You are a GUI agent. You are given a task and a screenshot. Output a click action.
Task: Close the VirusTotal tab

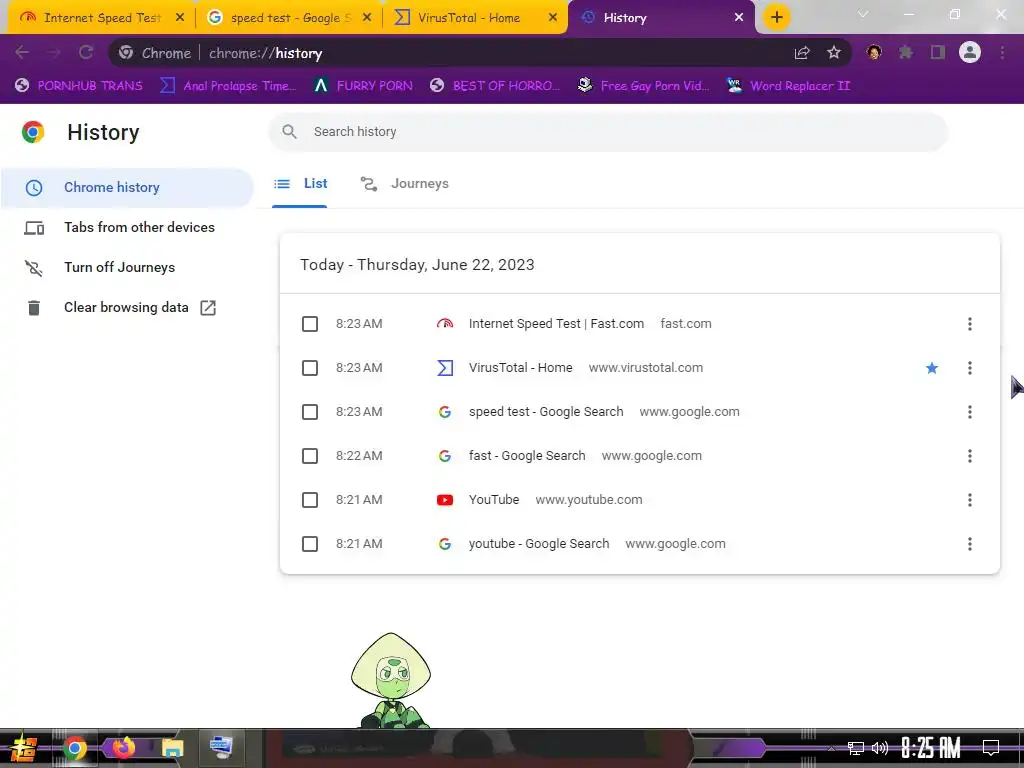(x=553, y=18)
